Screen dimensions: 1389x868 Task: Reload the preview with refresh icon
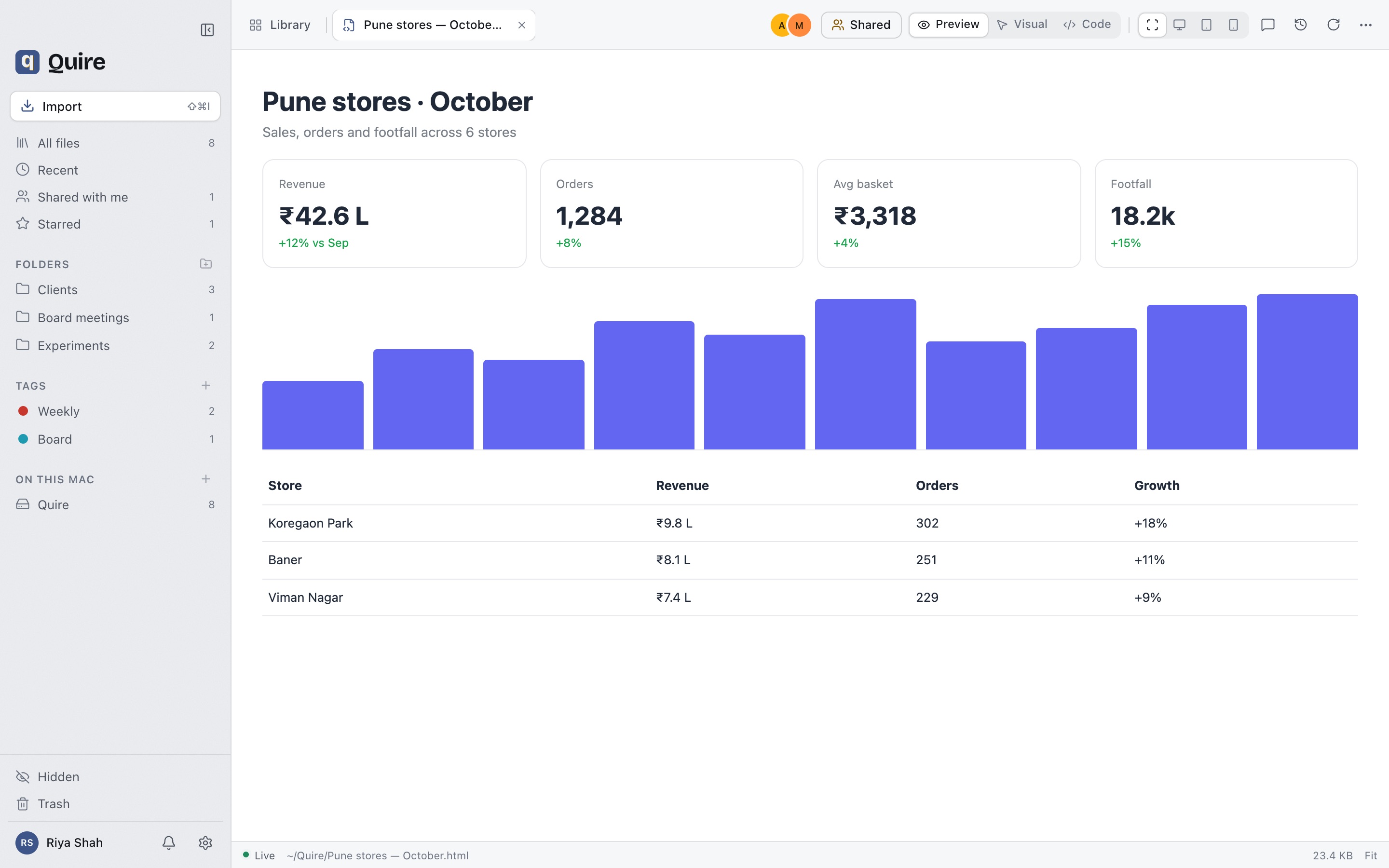click(1334, 25)
